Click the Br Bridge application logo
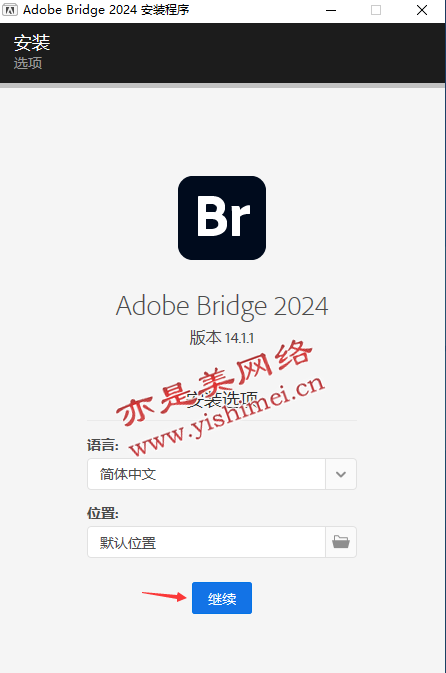Image resolution: width=446 pixels, height=673 pixels. 222,218
